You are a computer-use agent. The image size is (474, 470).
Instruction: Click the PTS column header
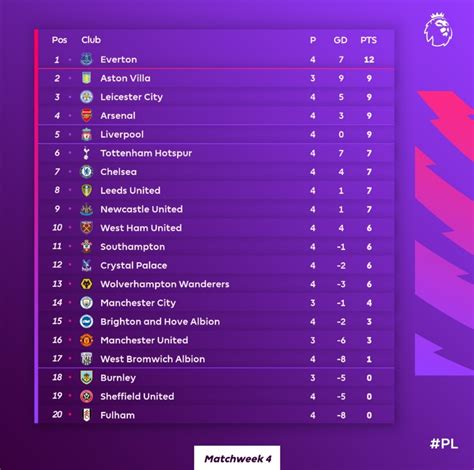tap(368, 40)
